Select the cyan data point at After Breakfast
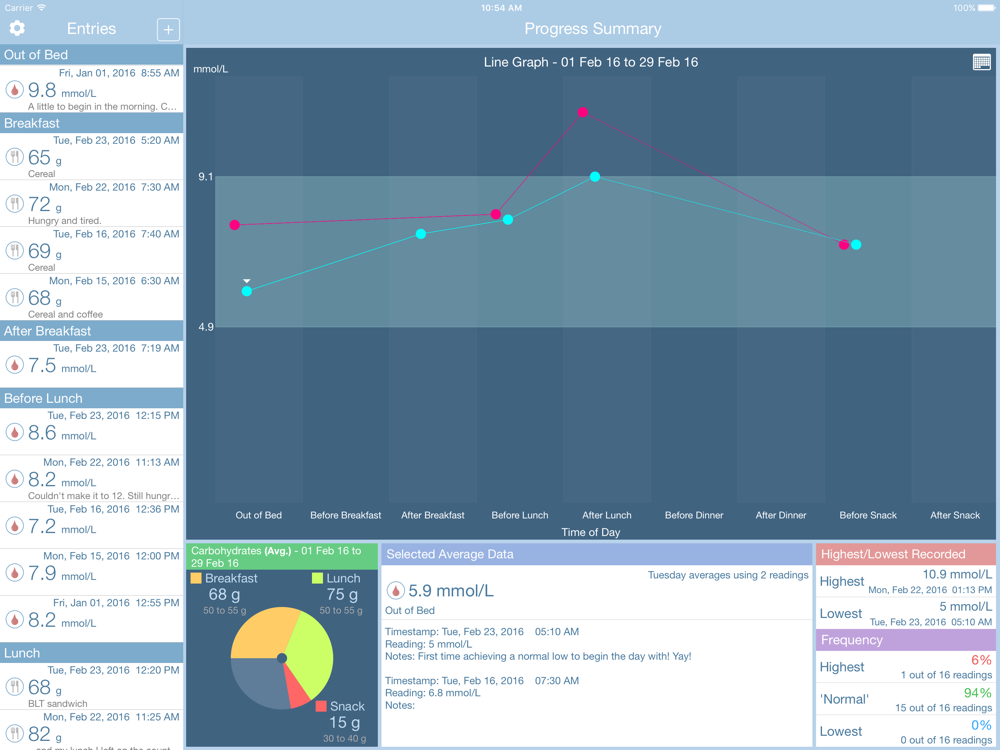The image size is (1000, 750). 421,234
